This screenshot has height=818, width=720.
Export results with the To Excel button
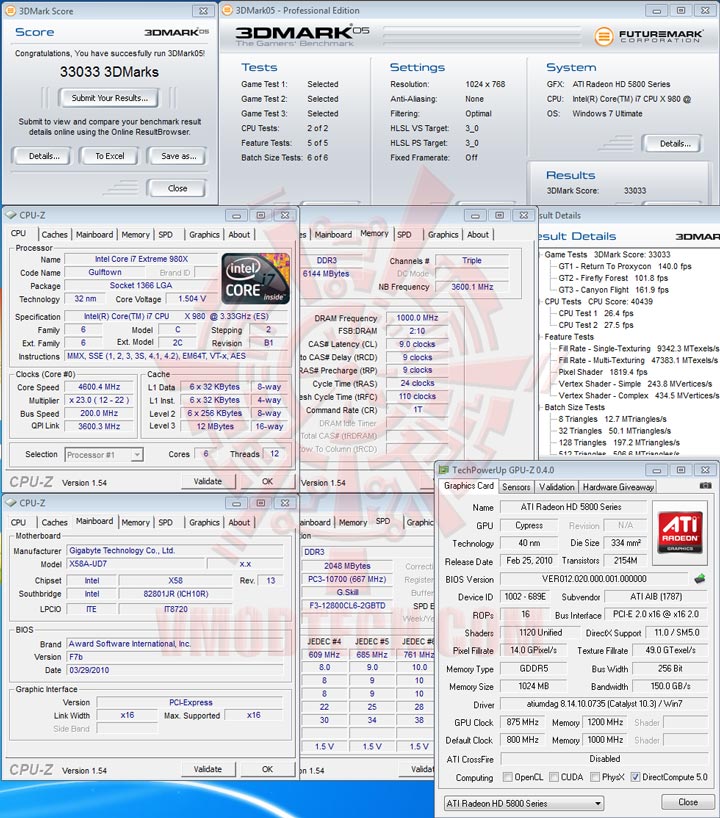click(109, 156)
